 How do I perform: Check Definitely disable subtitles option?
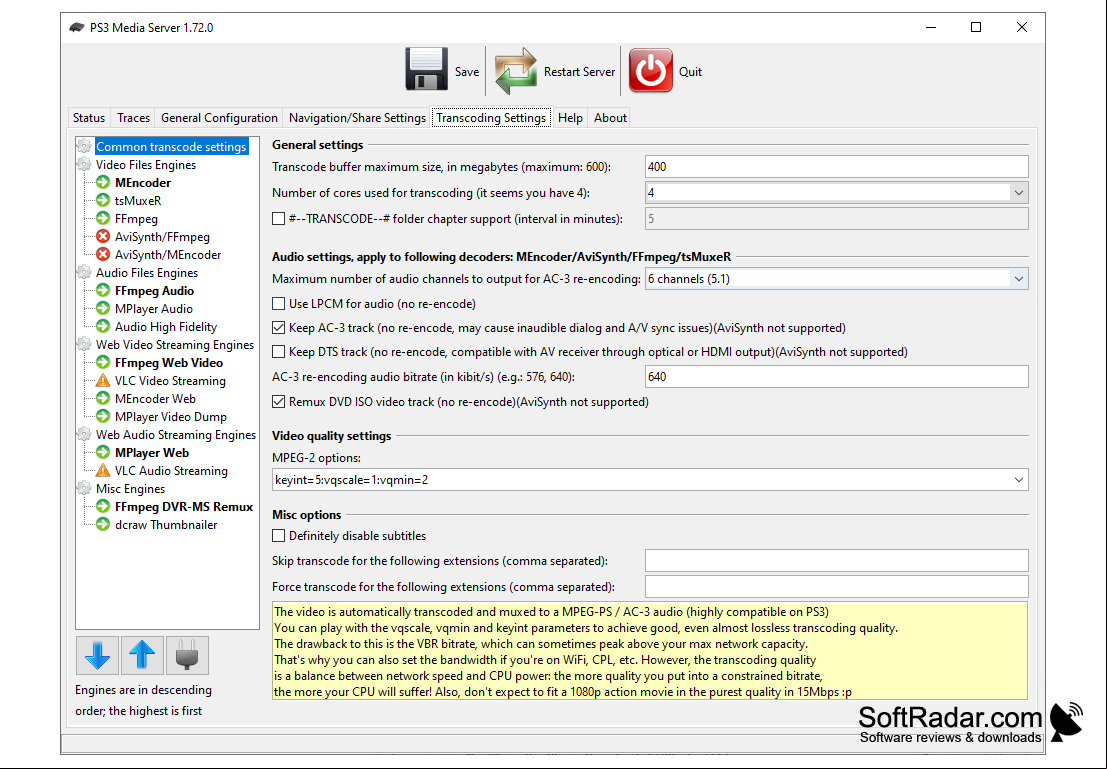coord(279,536)
